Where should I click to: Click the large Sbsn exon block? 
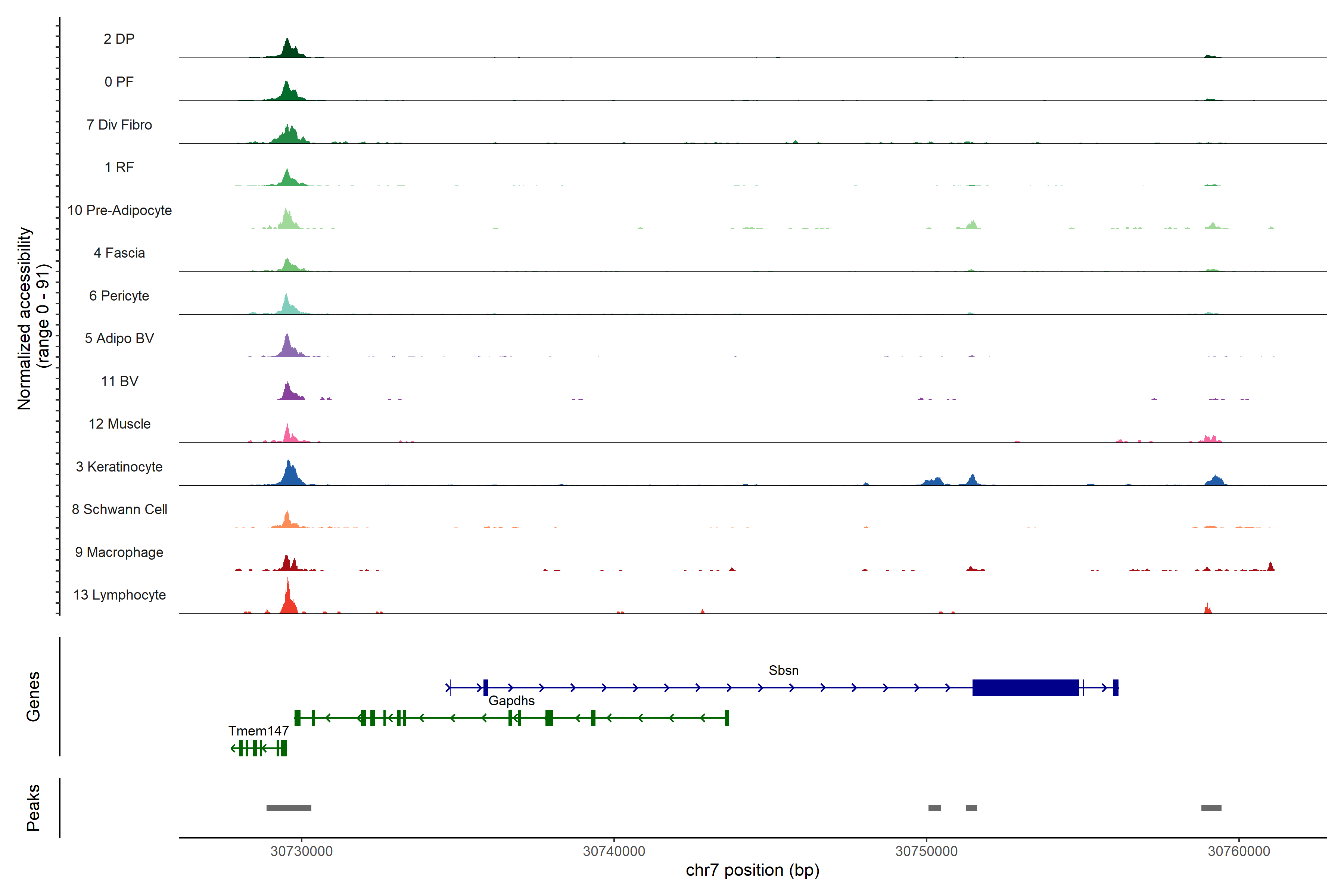(x=1025, y=687)
